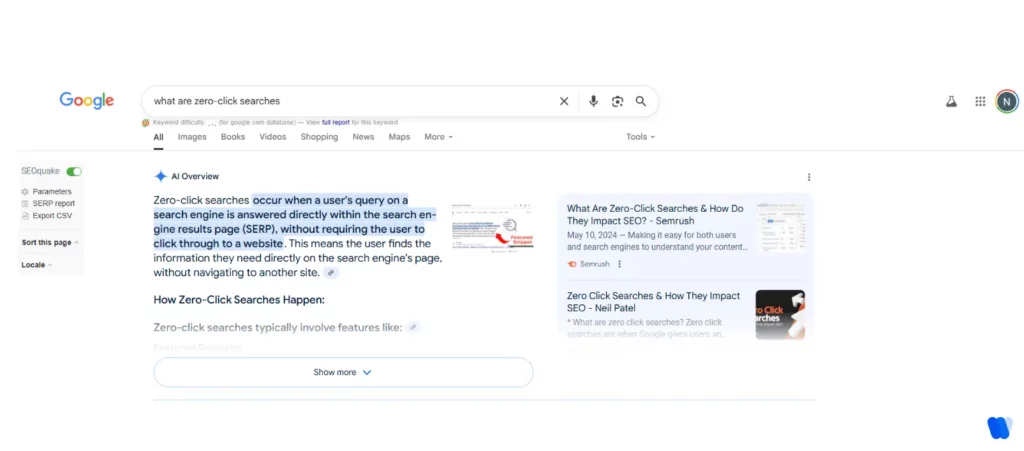1024x451 pixels.
Task: Open Google apps grid icon
Action: (980, 101)
